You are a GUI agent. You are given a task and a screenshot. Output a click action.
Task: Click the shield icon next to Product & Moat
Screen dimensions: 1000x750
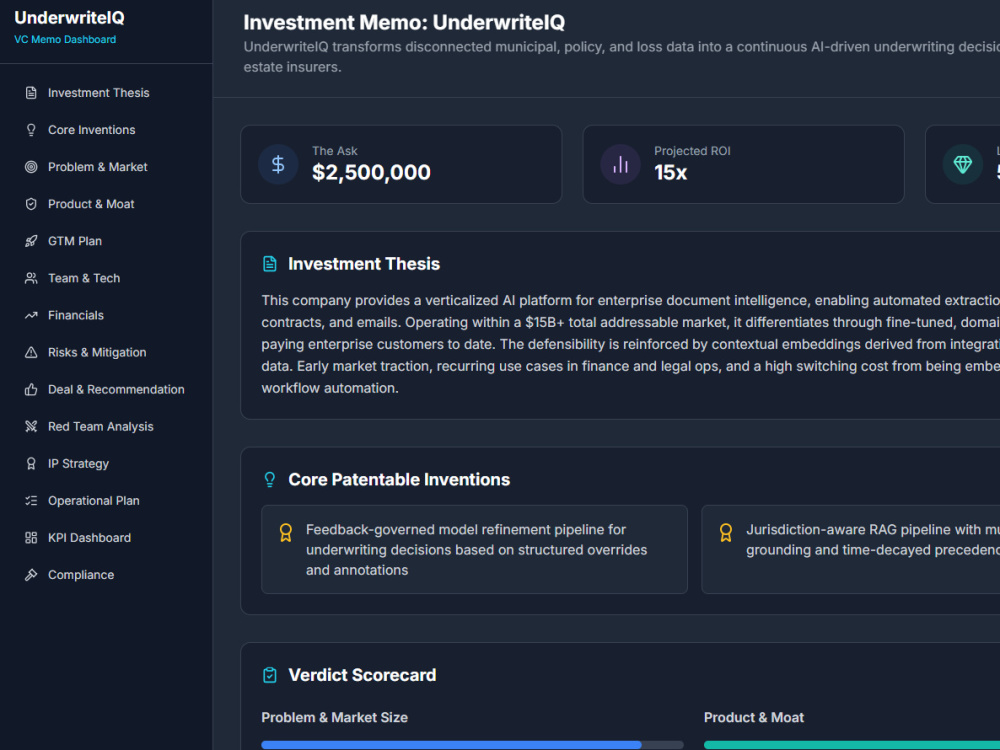click(31, 204)
